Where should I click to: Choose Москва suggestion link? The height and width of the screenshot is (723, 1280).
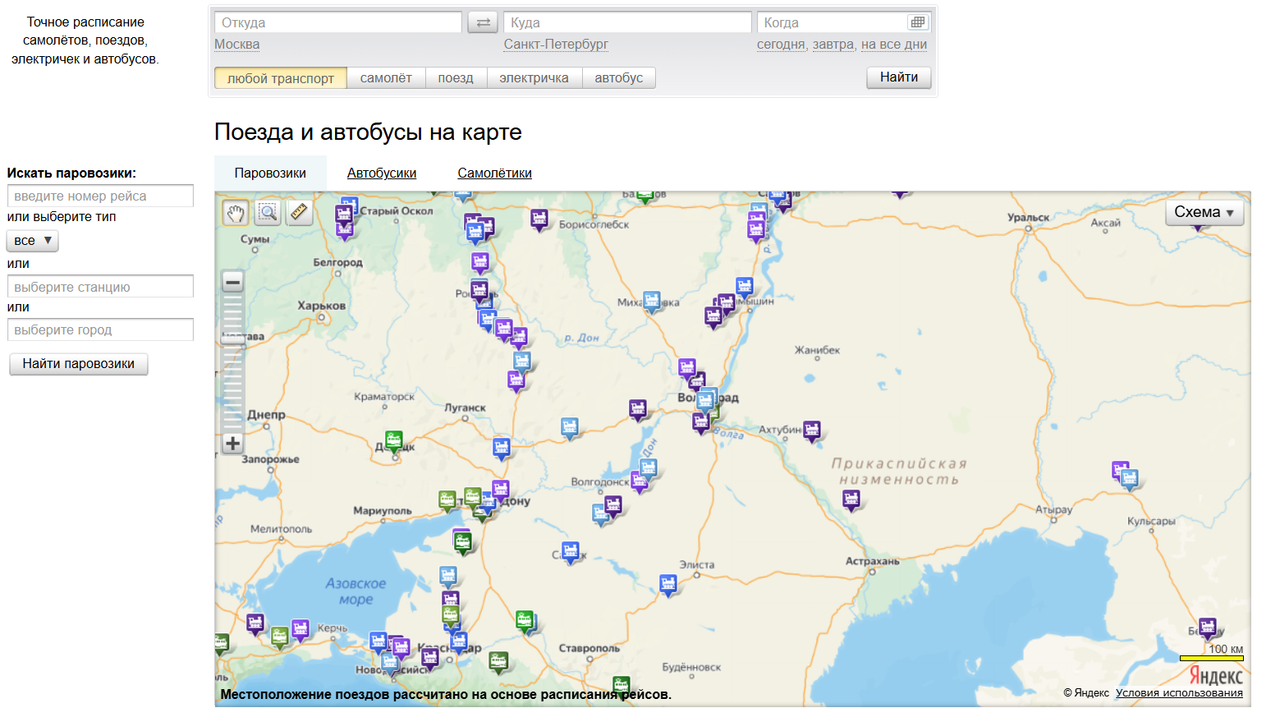click(237, 44)
